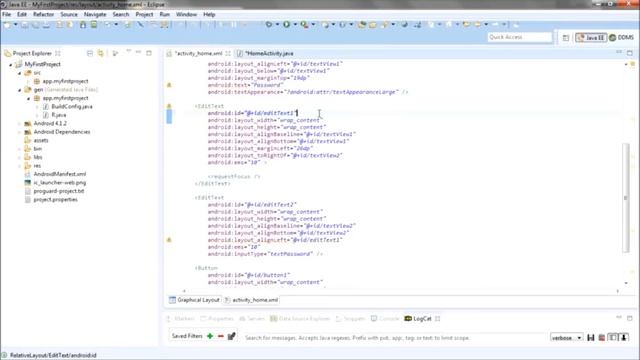Open the File menu
640x360 pixels.
coord(7,14)
